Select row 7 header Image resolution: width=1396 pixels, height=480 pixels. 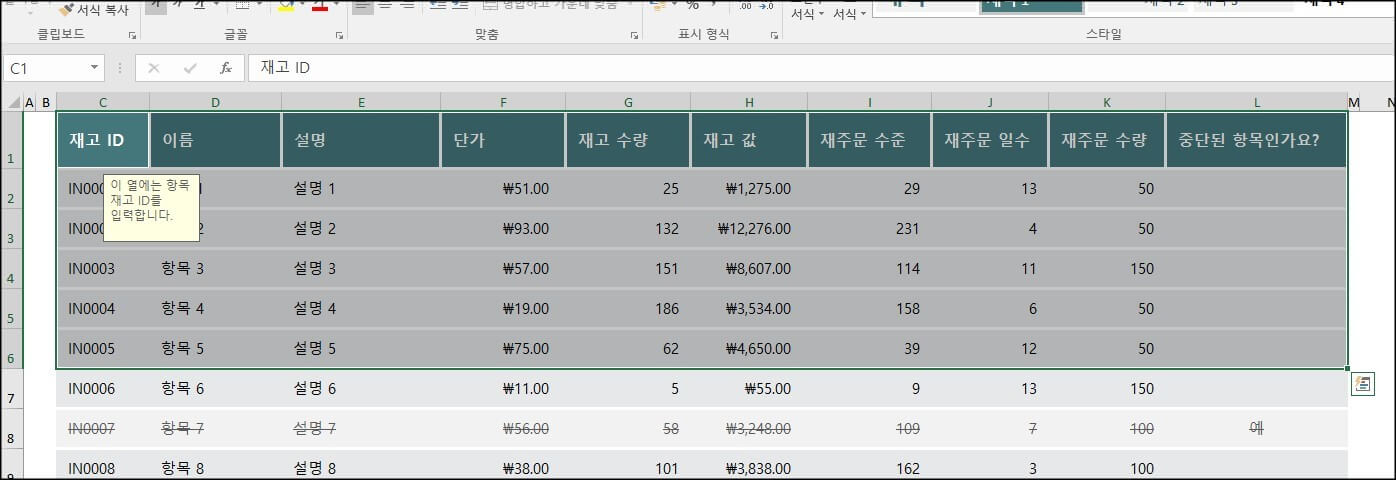[x=11, y=388]
